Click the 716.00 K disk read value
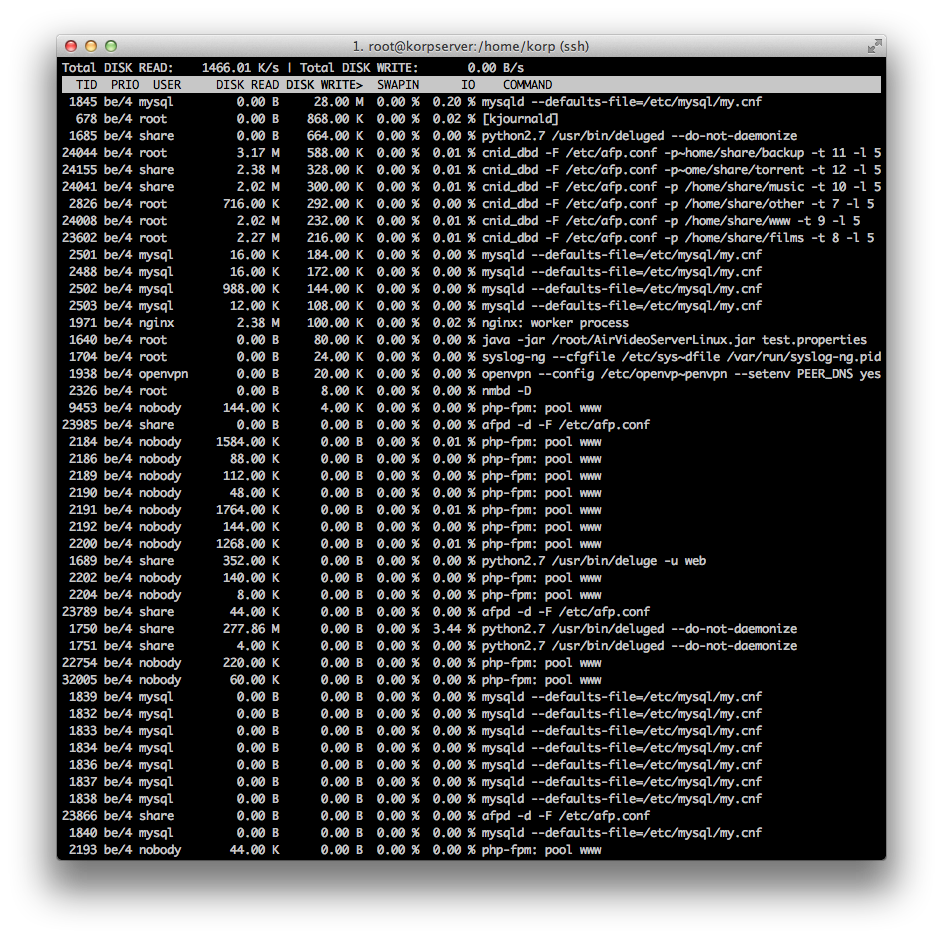943x939 pixels. [251, 204]
